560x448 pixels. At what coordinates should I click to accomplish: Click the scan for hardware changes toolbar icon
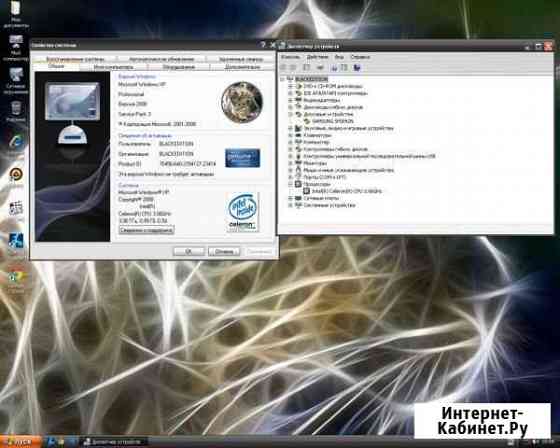click(x=357, y=68)
